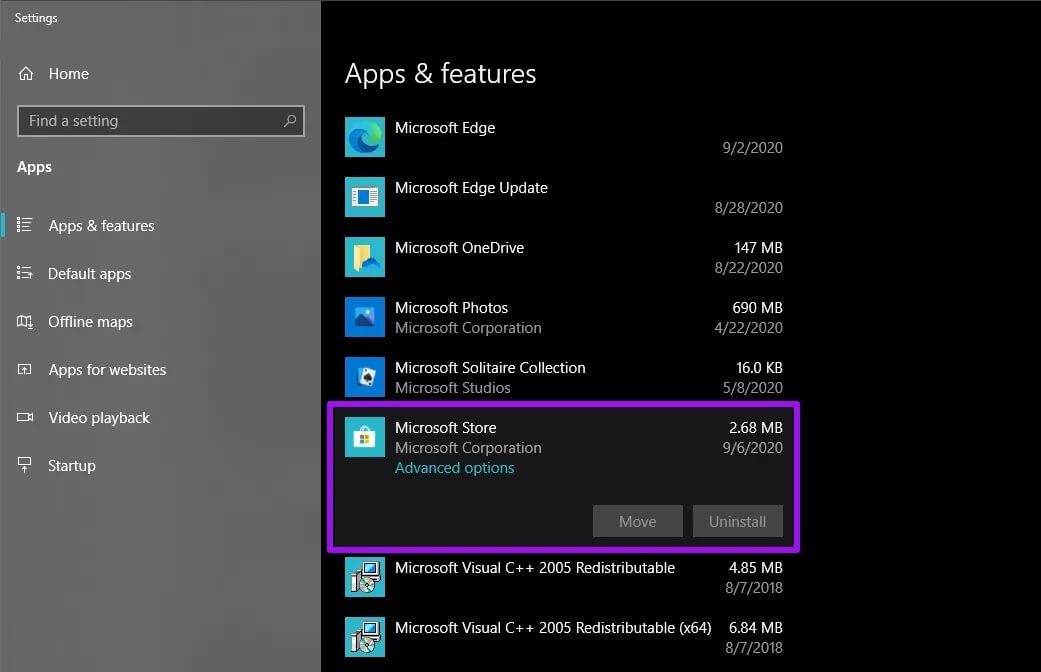Click the Startup sidebar icon

pos(25,465)
